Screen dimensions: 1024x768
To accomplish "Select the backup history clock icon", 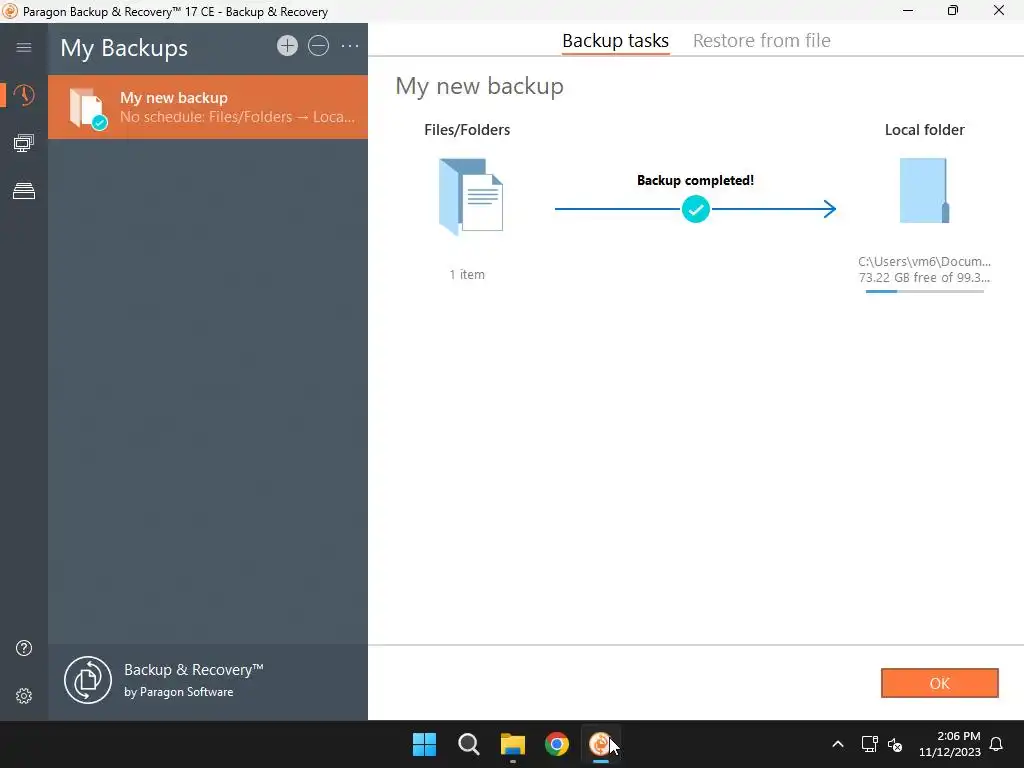I will point(24,95).
